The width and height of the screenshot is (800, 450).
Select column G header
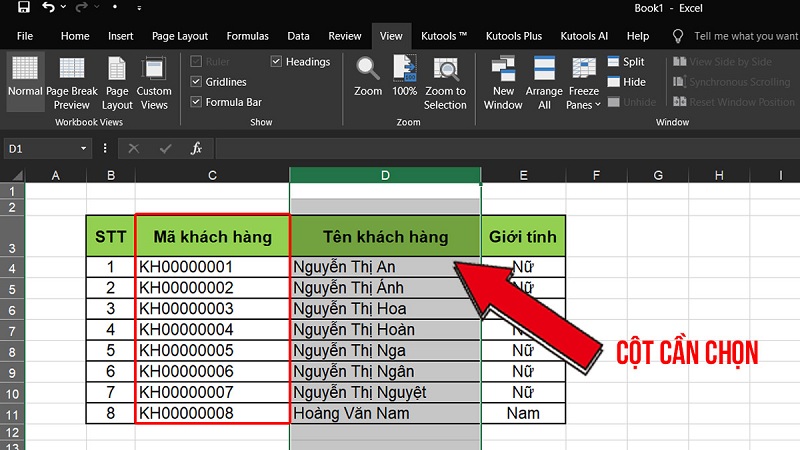click(658, 176)
